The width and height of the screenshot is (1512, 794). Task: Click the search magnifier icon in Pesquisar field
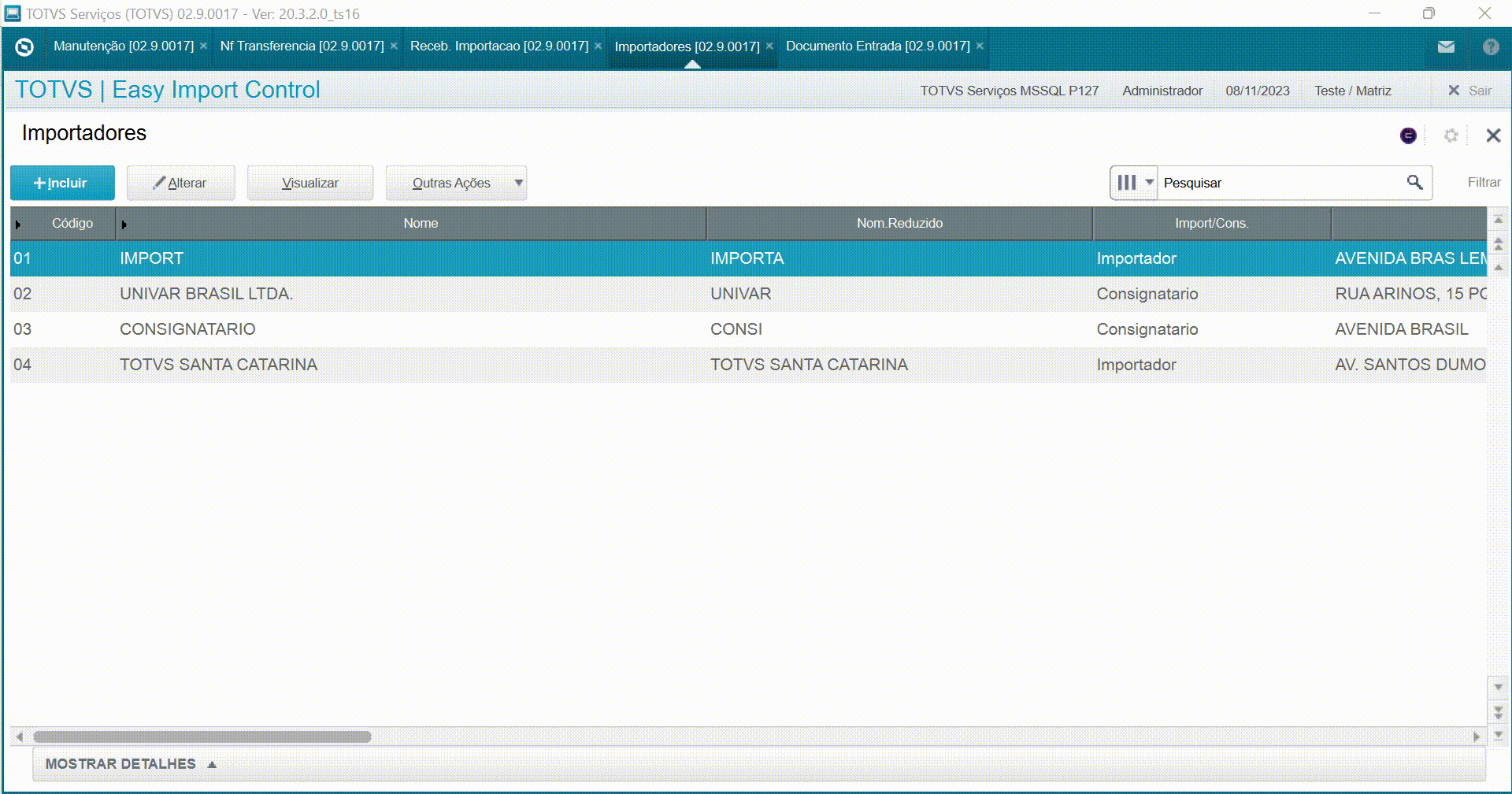coord(1414,182)
